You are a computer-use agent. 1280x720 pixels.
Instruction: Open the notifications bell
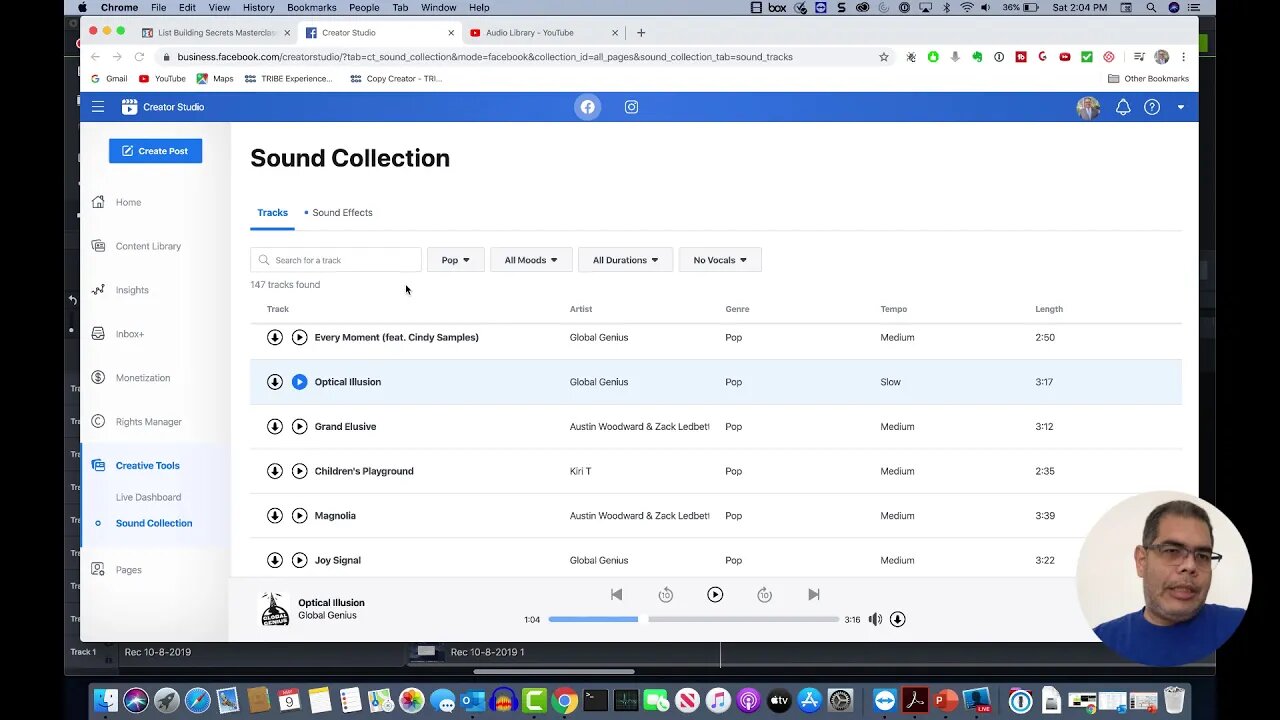[1123, 107]
